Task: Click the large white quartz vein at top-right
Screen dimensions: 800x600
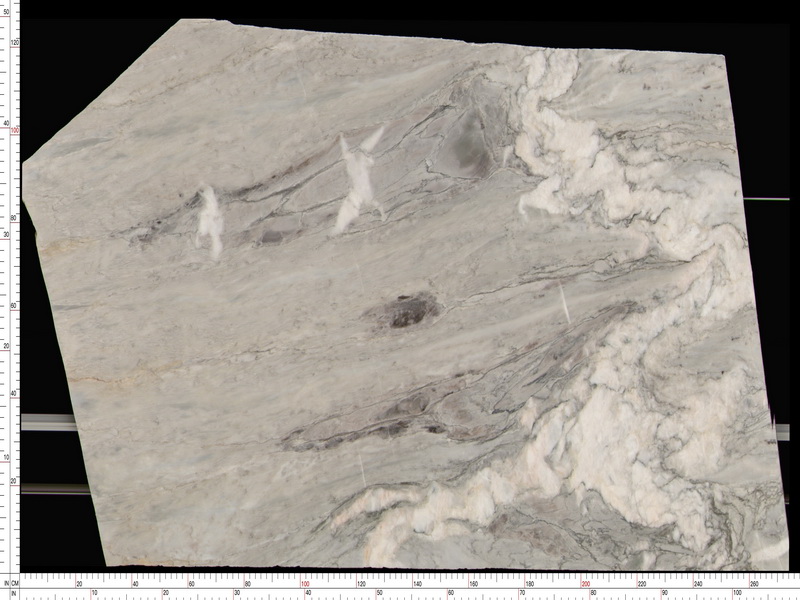Action: point(560,140)
